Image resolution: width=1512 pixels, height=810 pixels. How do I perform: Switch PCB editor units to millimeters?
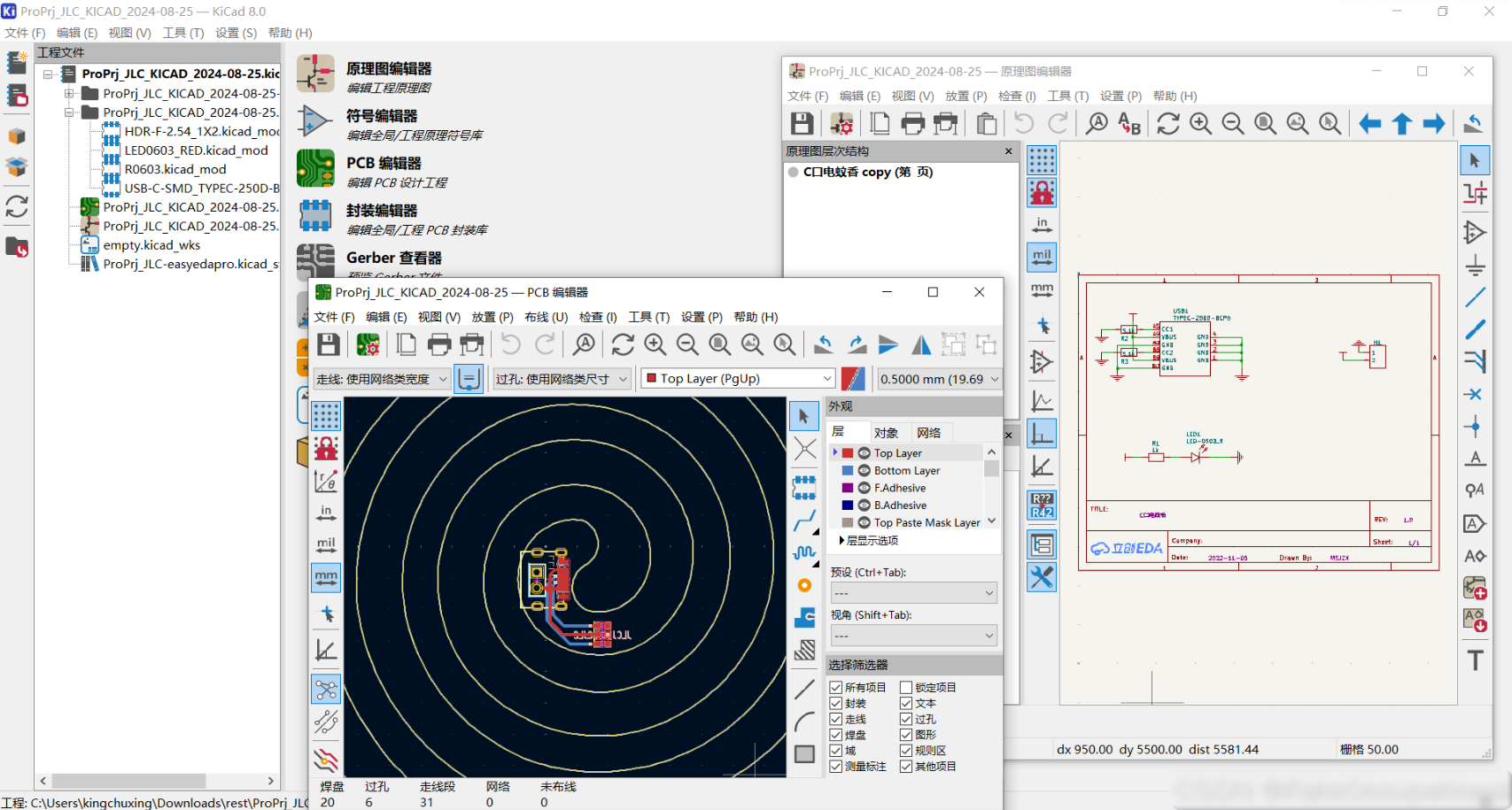click(326, 578)
